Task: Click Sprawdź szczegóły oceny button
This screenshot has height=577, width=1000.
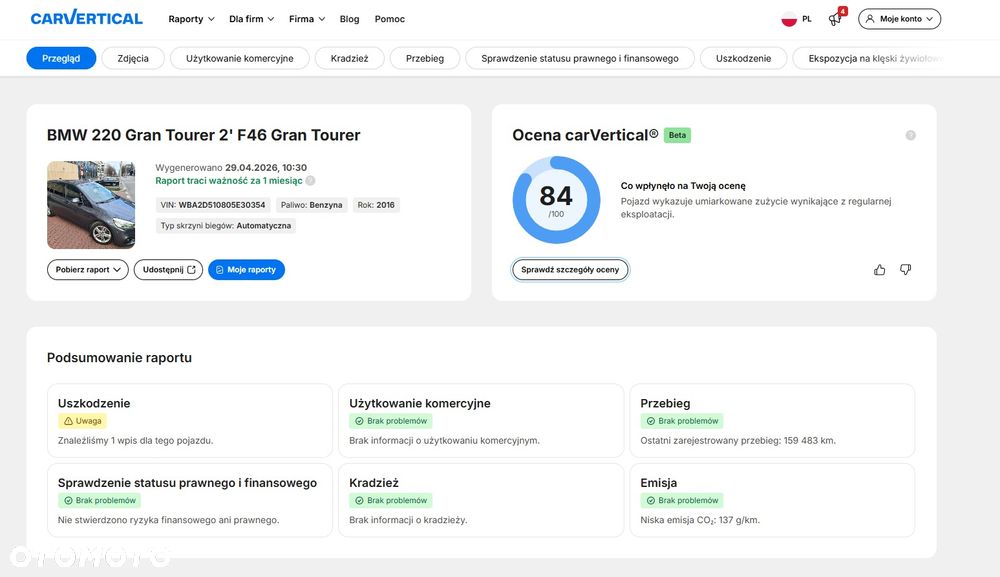Action: [570, 270]
